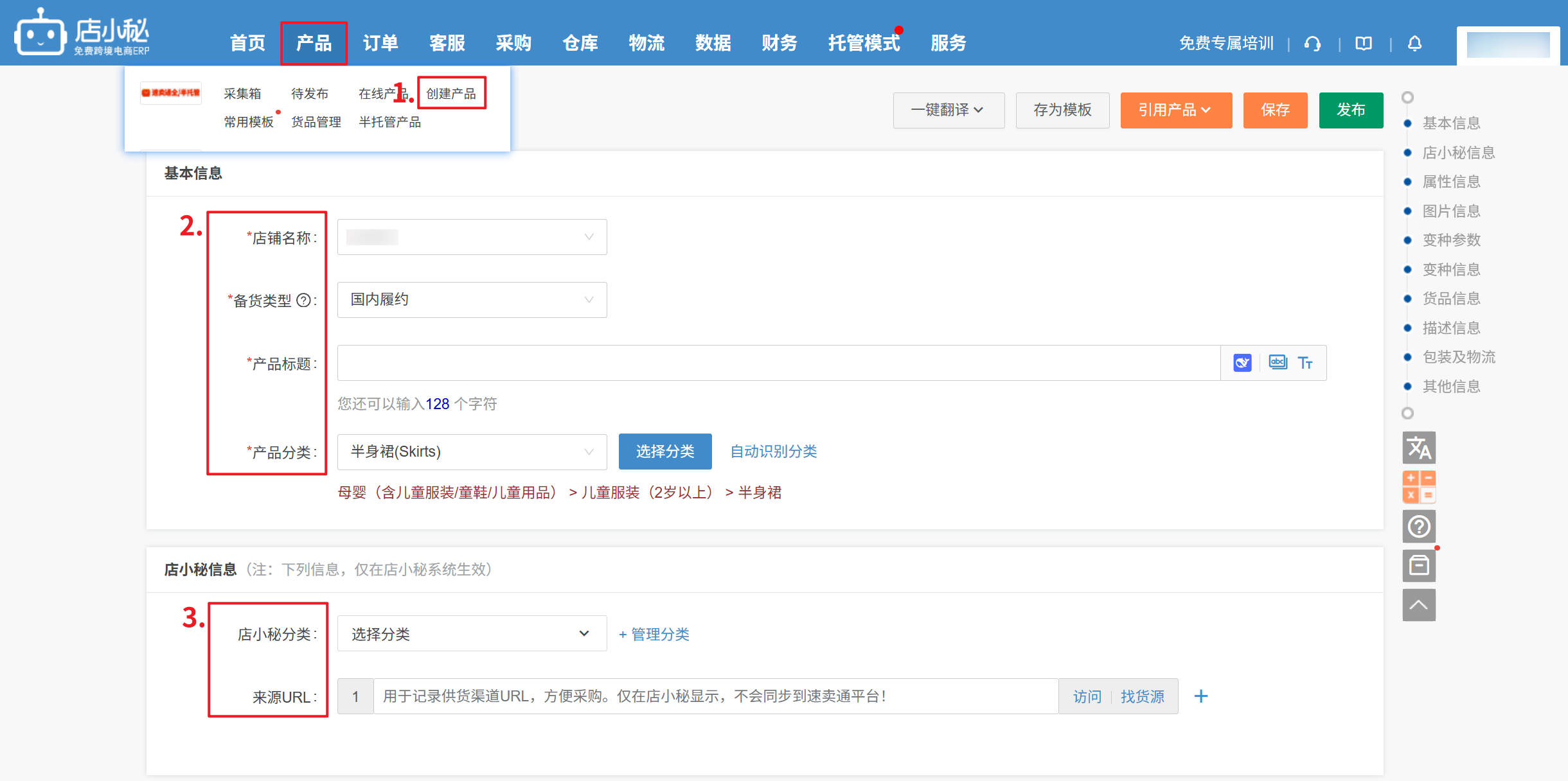Open the 国内履约 stock type dropdown
The width and height of the screenshot is (1568, 781).
tap(472, 300)
